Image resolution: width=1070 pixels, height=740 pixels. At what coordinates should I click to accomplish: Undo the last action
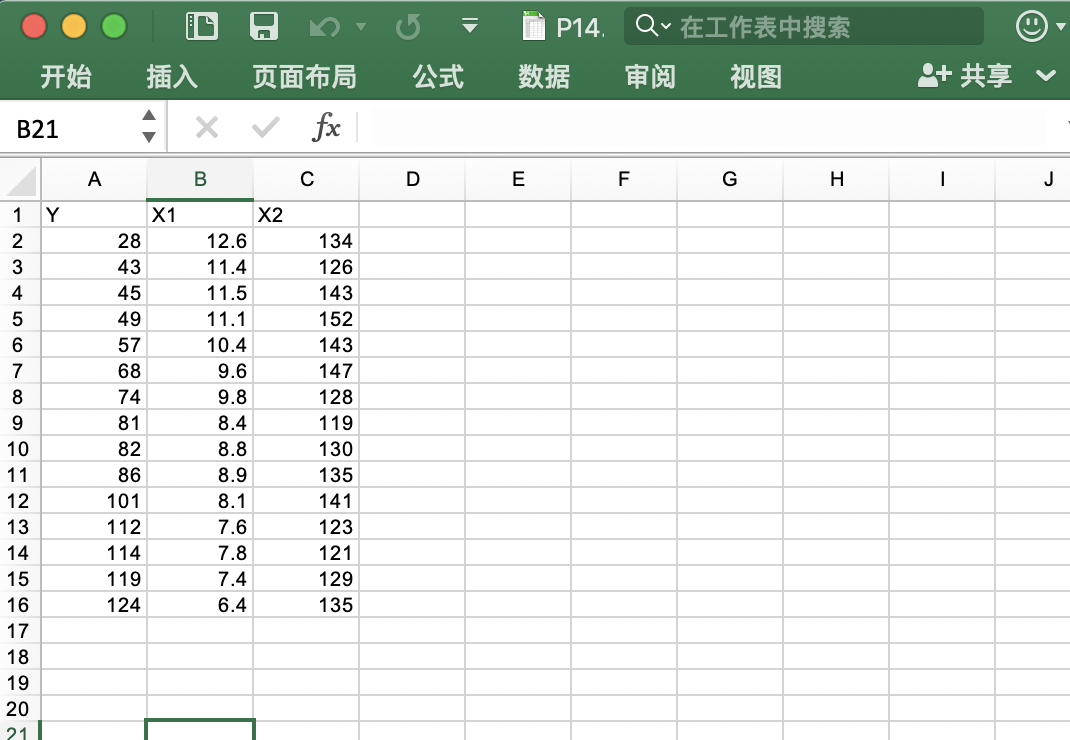tap(324, 27)
